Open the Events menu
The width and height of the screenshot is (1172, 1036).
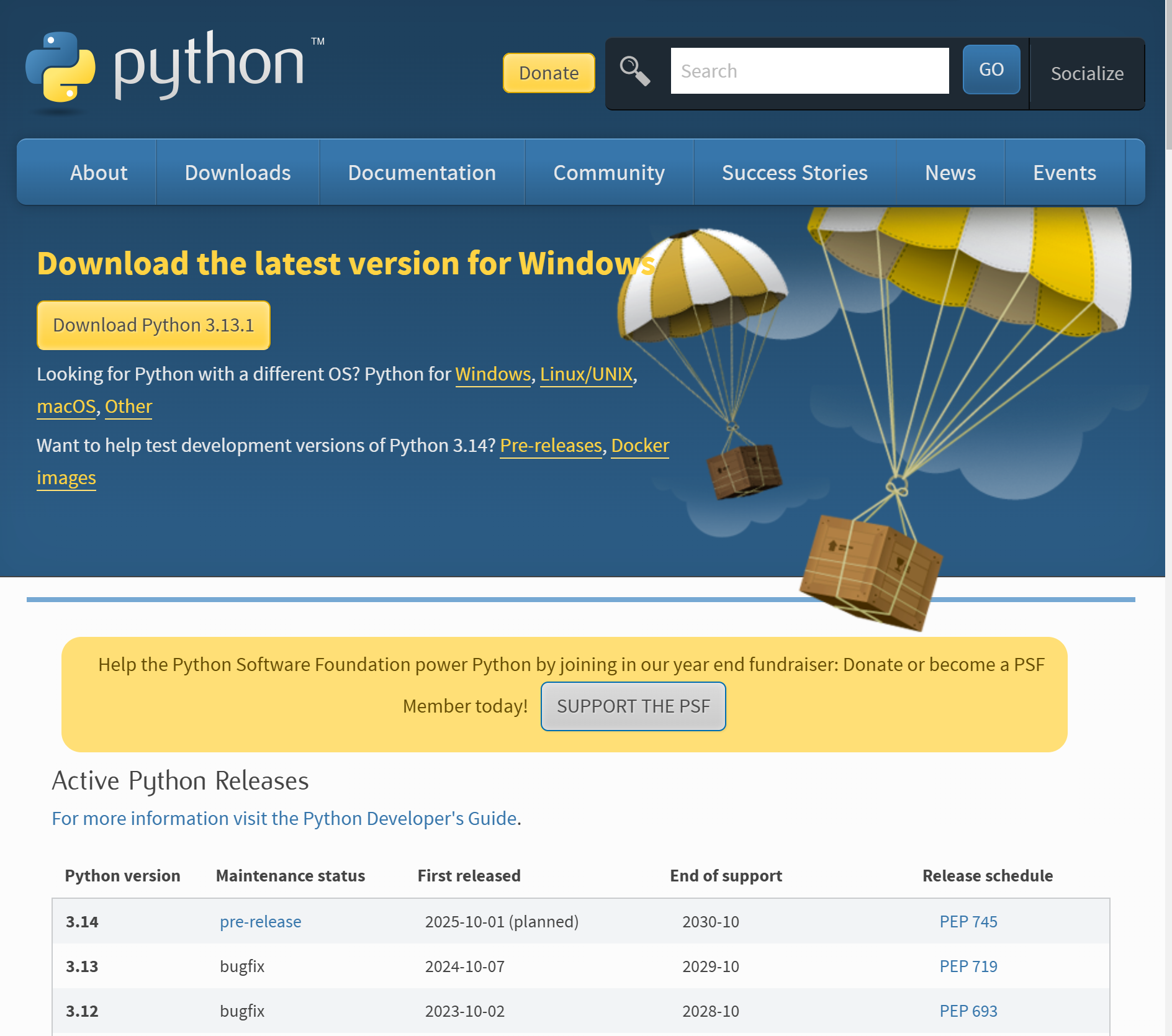point(1065,173)
